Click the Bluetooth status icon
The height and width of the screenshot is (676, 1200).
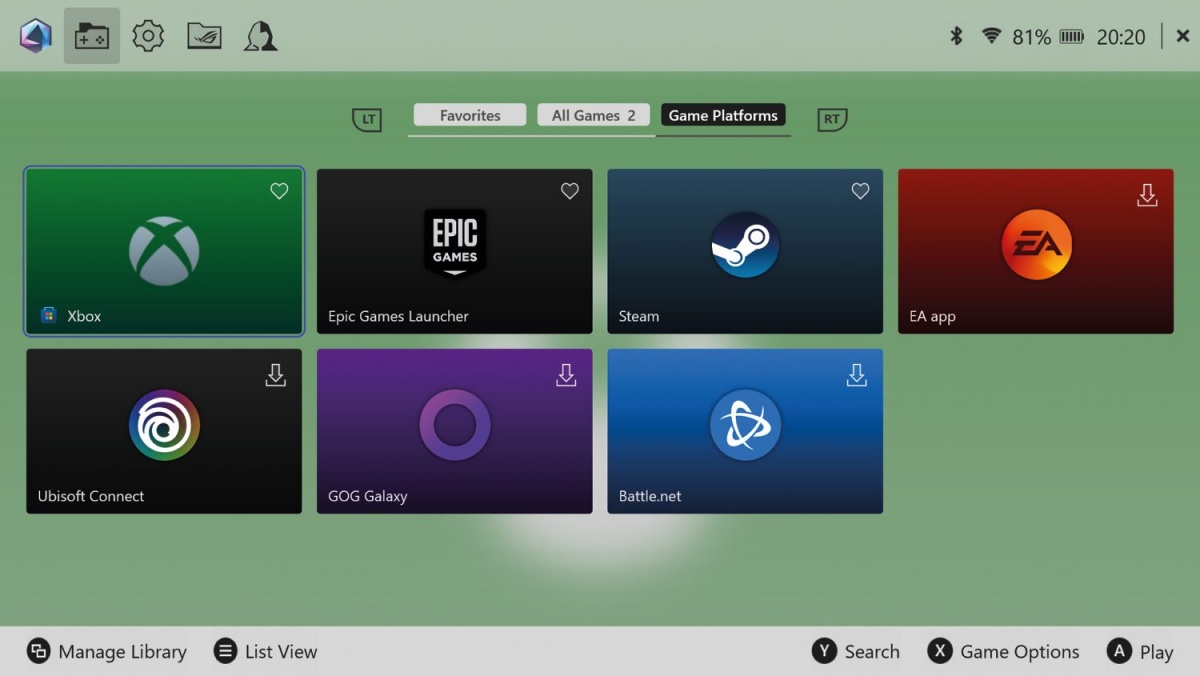(956, 37)
